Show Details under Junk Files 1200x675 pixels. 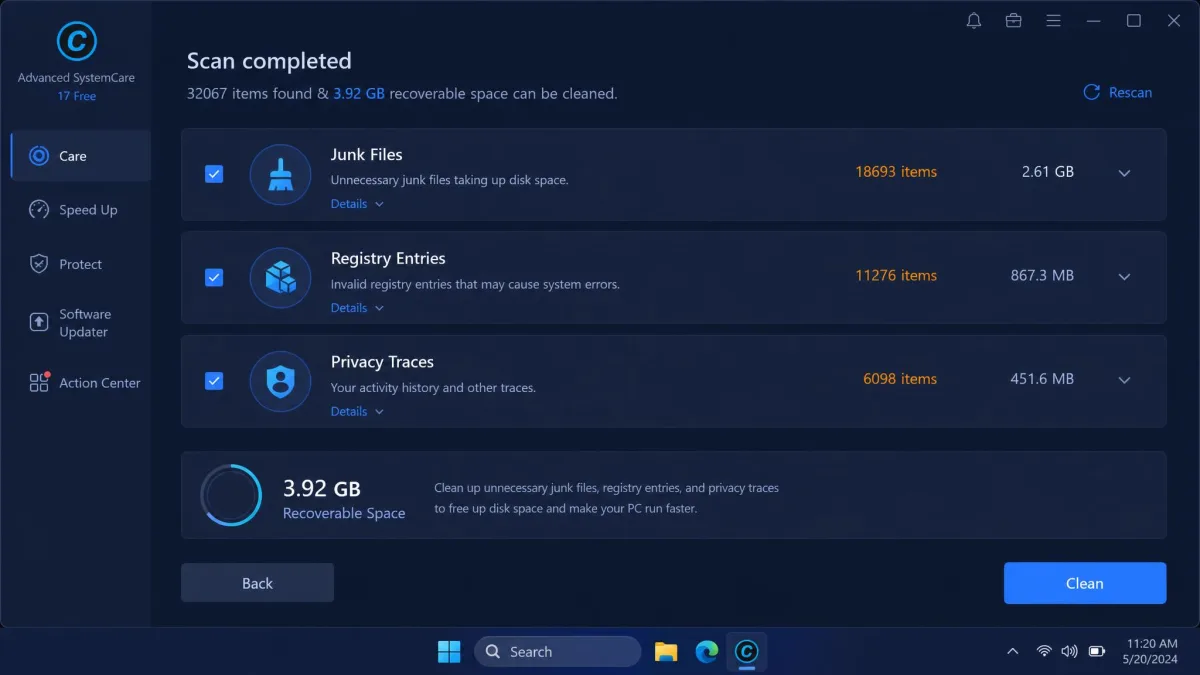[357, 204]
